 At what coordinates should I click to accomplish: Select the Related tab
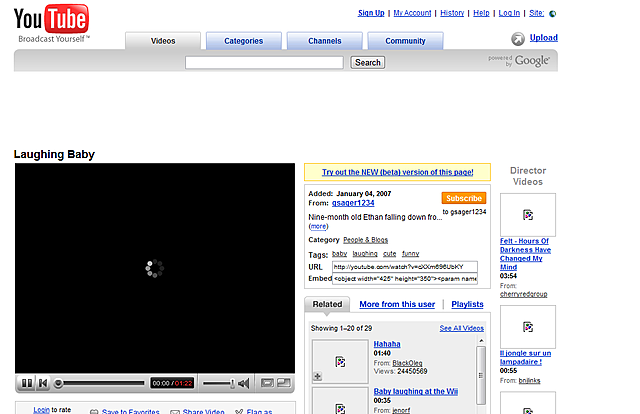(327, 304)
